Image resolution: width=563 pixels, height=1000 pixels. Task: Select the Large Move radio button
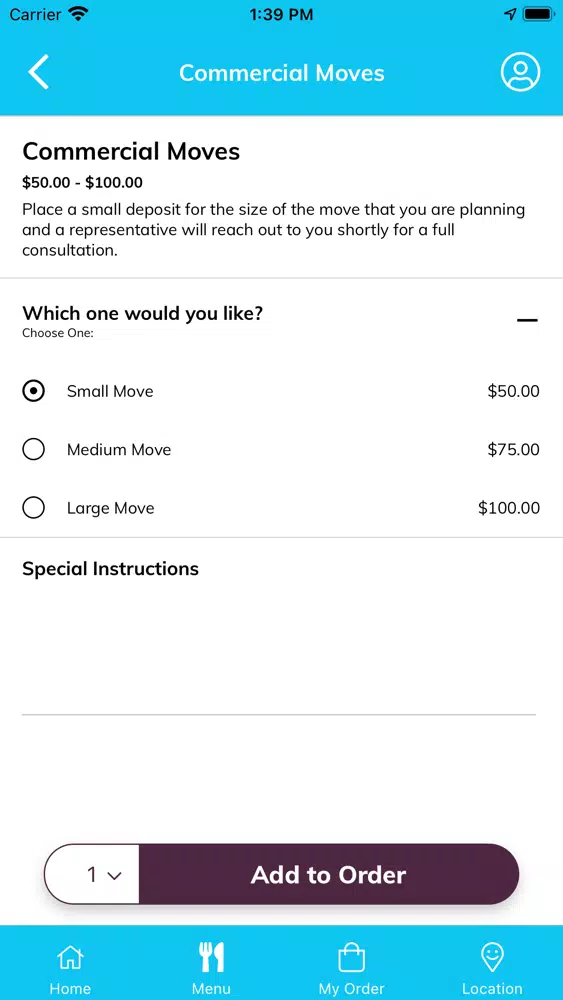(x=33, y=508)
